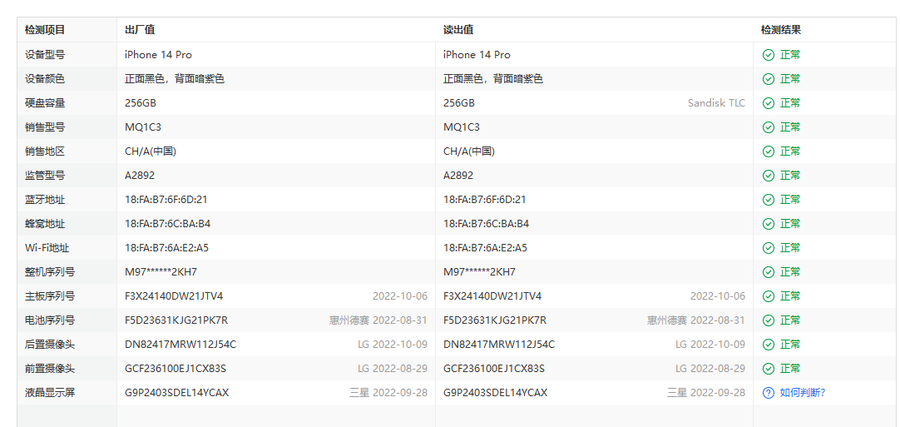Select the 主板序列号 row label
900x427 pixels.
[x=50, y=296]
